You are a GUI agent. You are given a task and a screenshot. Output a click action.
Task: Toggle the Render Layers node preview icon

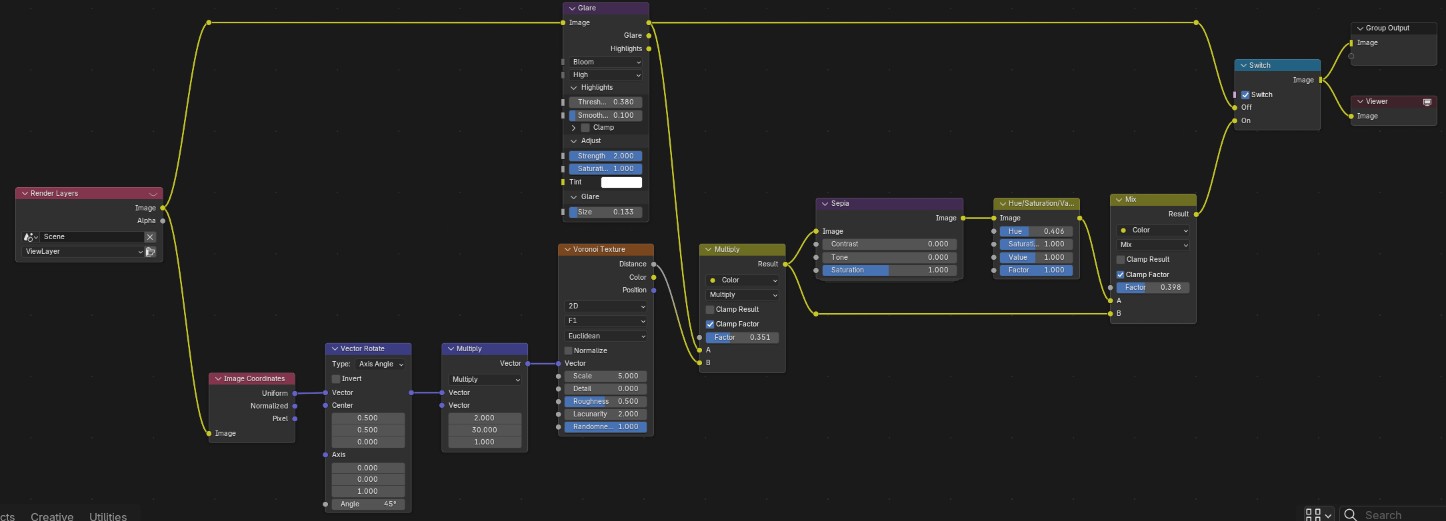click(152, 194)
